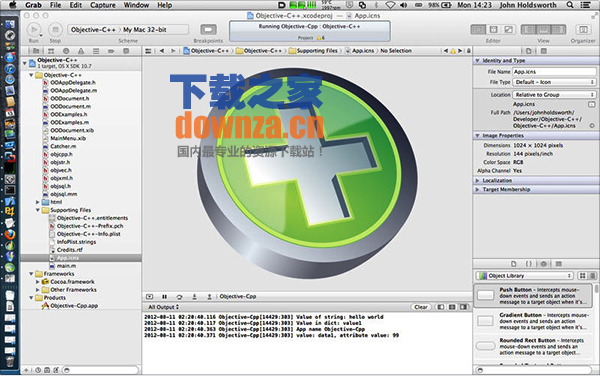Open the Grab application menu
Image resolution: width=600 pixels, height=376 pixels.
point(33,5)
